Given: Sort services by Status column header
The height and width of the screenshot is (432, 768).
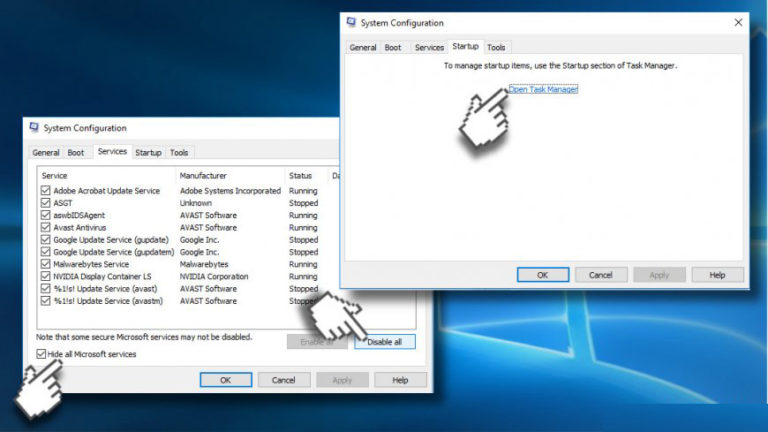Looking at the screenshot, I should [301, 176].
